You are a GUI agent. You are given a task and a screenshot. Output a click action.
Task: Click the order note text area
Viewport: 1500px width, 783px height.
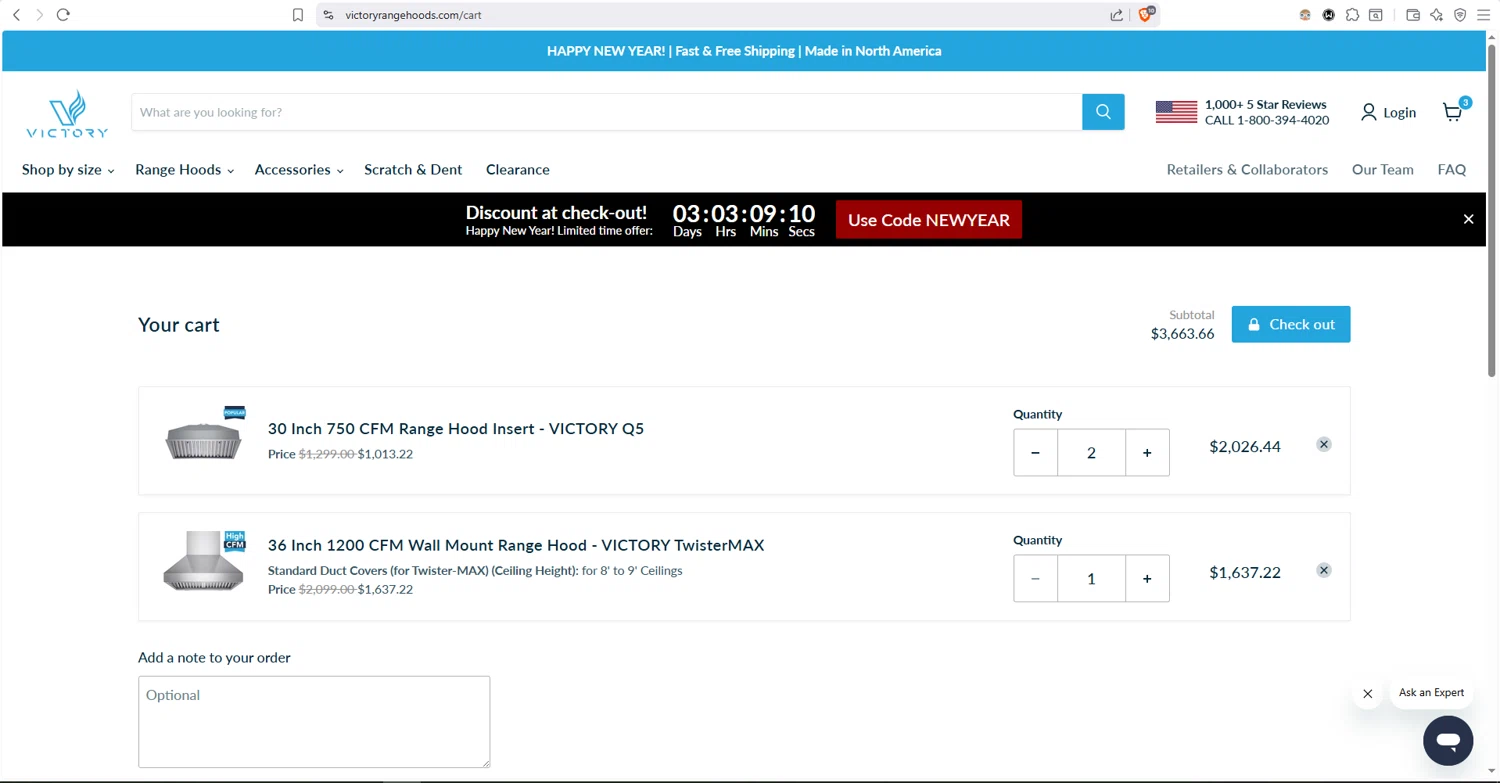pos(314,722)
